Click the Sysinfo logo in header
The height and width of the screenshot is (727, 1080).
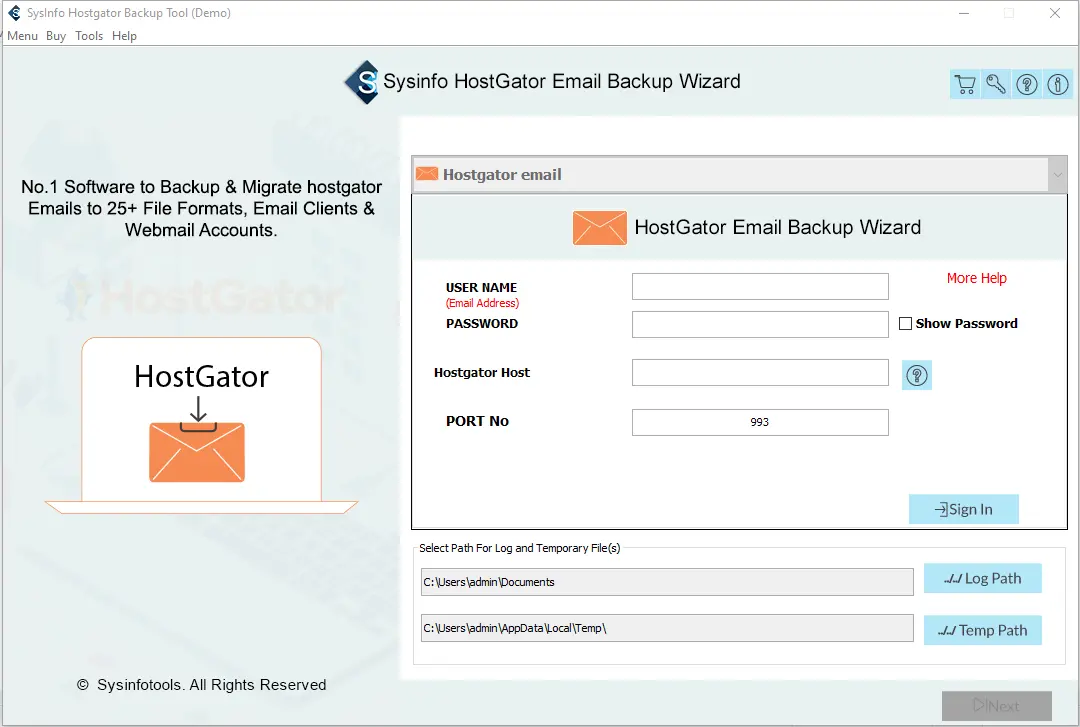pyautogui.click(x=362, y=82)
